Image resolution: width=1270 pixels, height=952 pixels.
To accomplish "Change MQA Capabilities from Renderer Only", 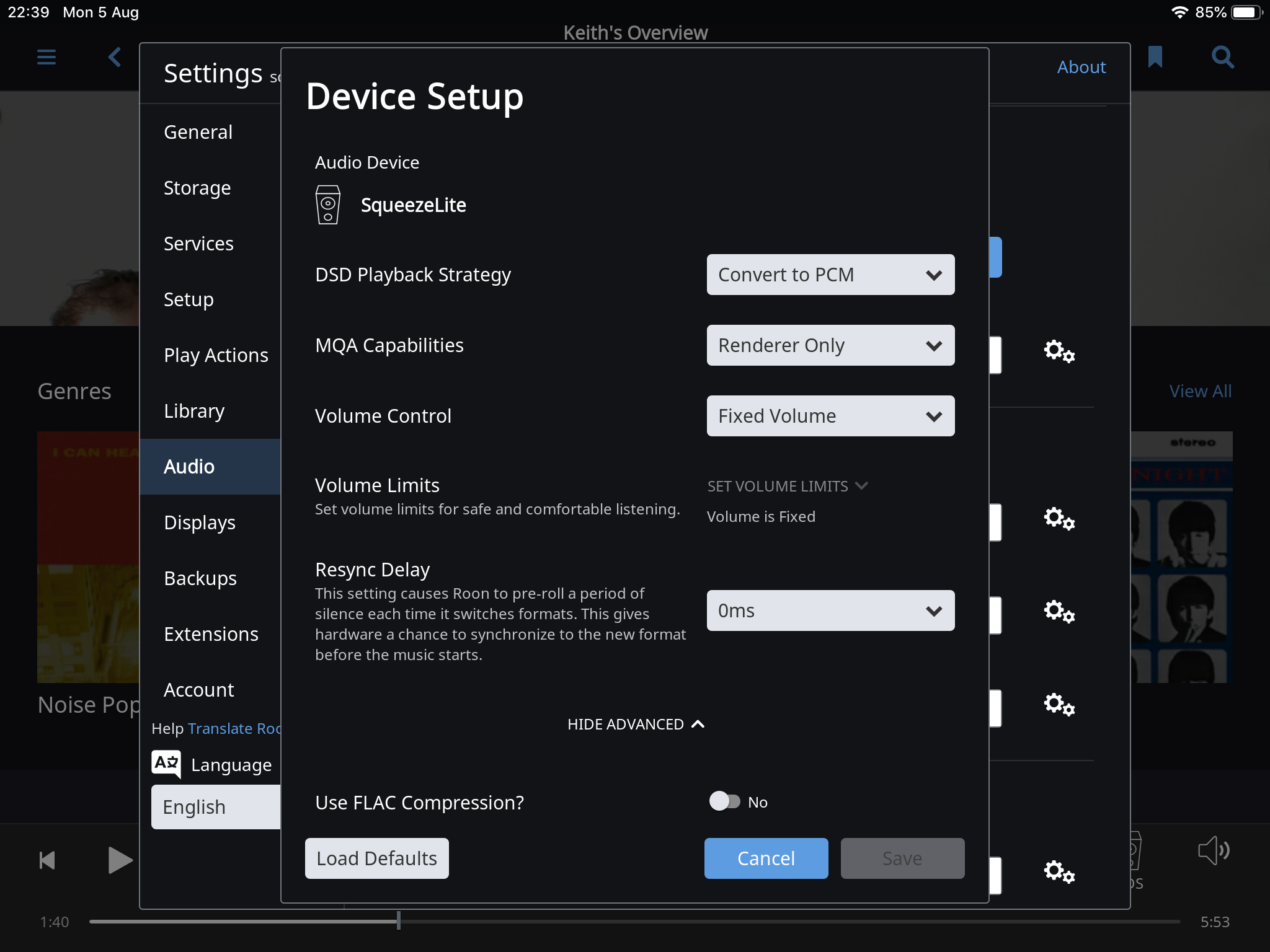I will click(x=830, y=345).
